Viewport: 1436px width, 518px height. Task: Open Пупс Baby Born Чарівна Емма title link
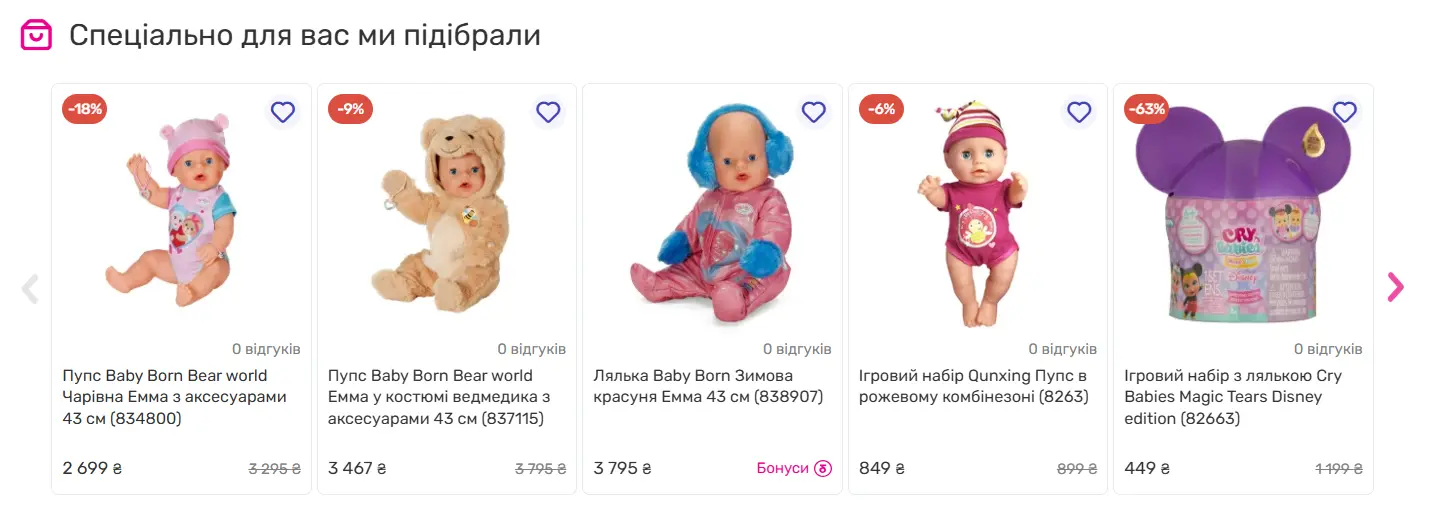[x=174, y=397]
